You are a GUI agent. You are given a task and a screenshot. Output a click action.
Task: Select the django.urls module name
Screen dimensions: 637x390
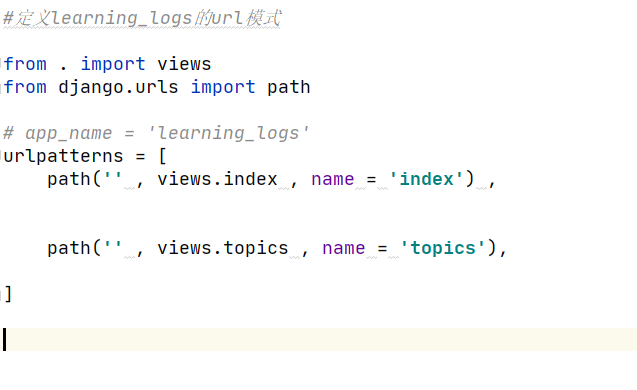click(118, 87)
